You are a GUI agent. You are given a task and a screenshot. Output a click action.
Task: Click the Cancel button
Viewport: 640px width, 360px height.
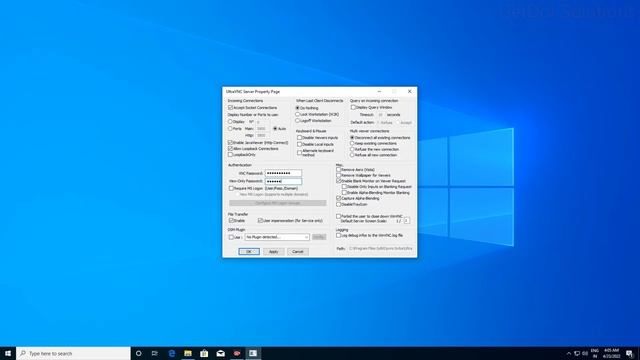coord(298,251)
